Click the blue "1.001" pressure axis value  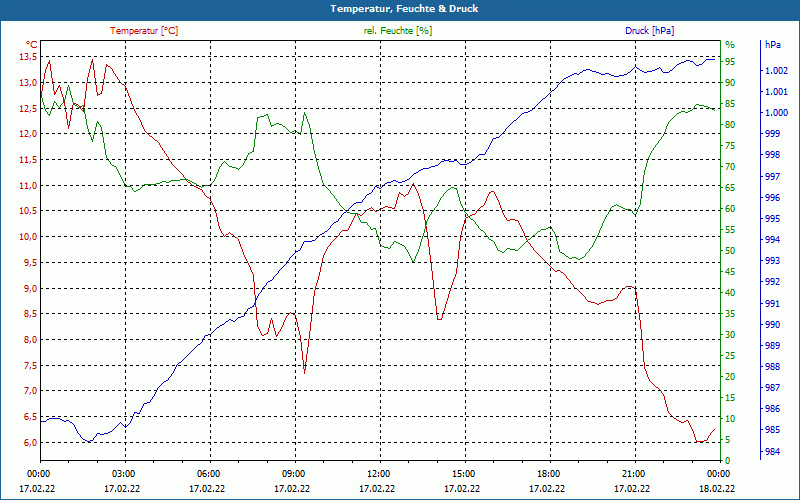coord(776,91)
